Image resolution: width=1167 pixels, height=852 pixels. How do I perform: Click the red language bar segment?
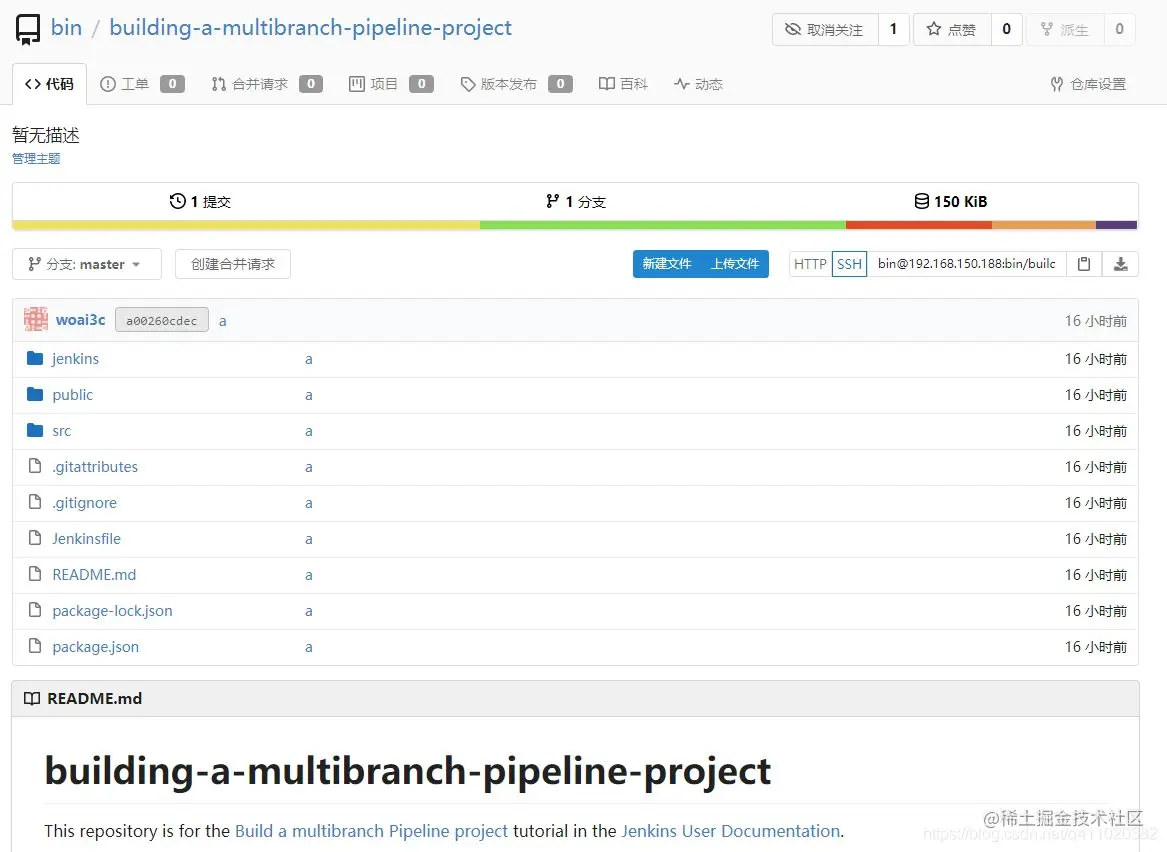919,225
